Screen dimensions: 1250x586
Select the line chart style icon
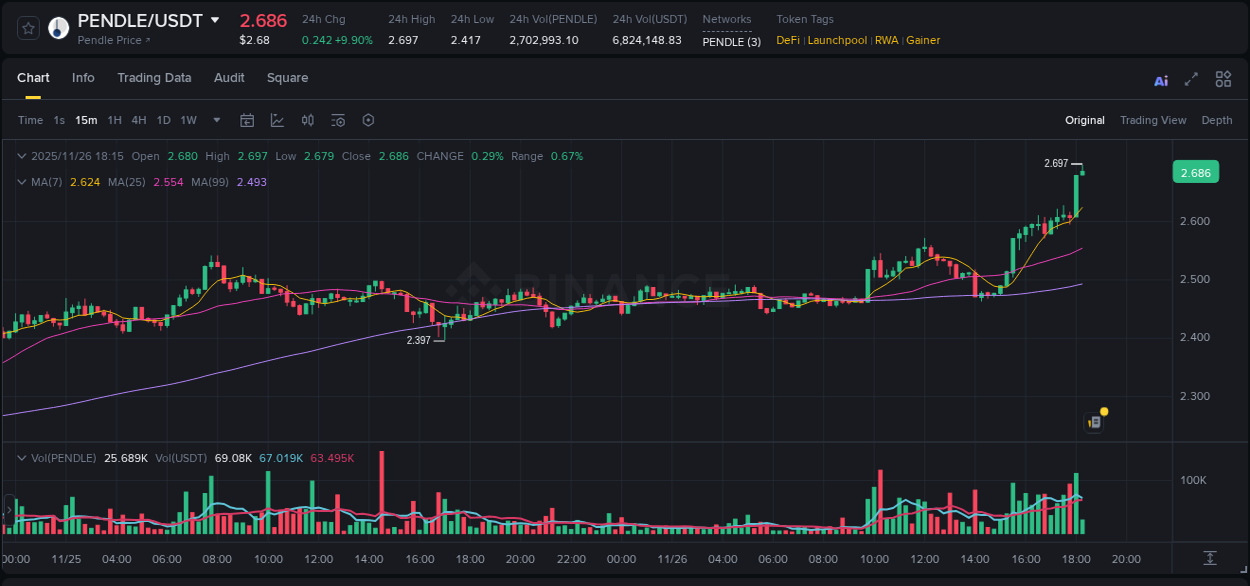point(277,119)
